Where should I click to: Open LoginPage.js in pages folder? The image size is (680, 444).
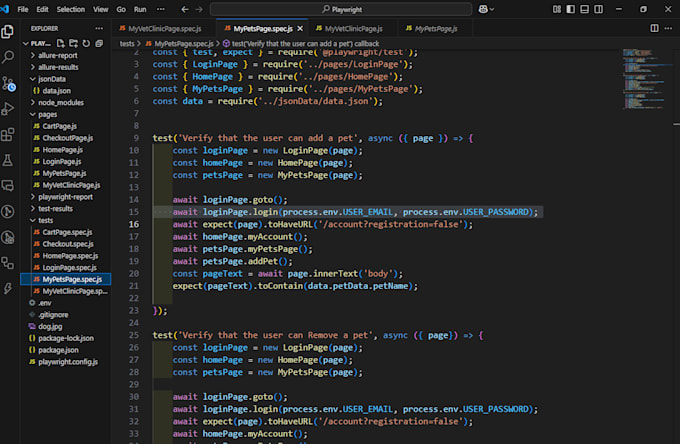62,161
